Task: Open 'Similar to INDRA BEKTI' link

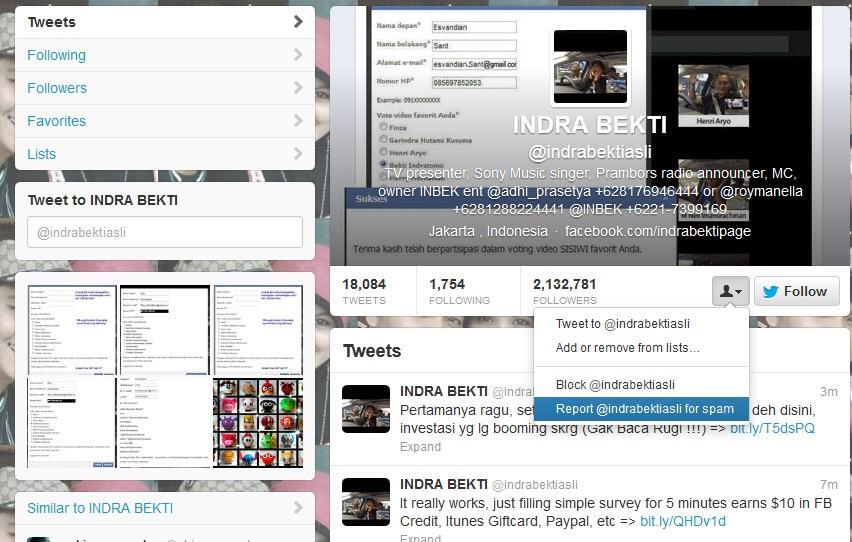Action: click(x=100, y=508)
